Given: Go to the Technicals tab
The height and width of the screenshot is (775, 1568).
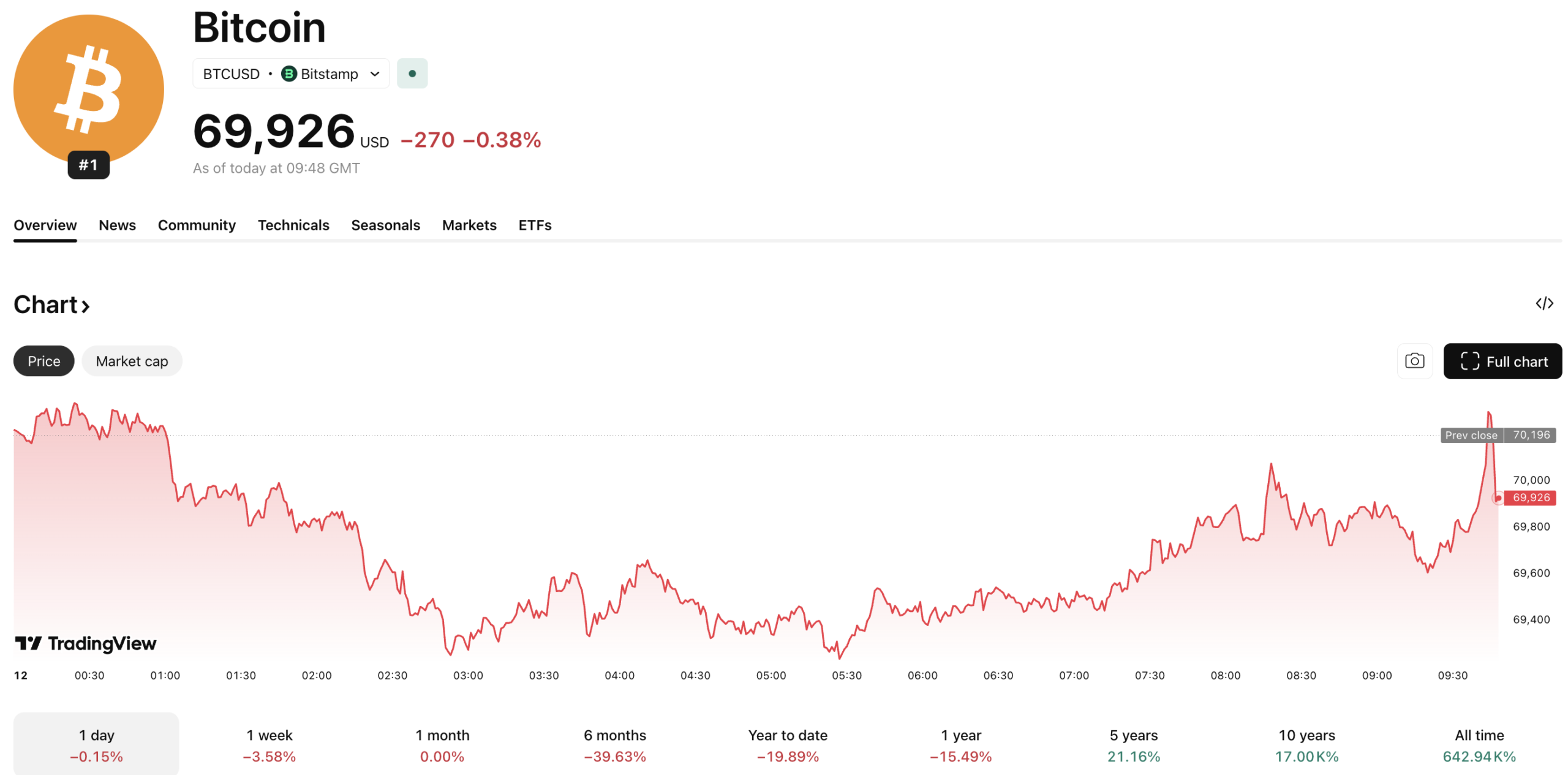Looking at the screenshot, I should point(293,225).
